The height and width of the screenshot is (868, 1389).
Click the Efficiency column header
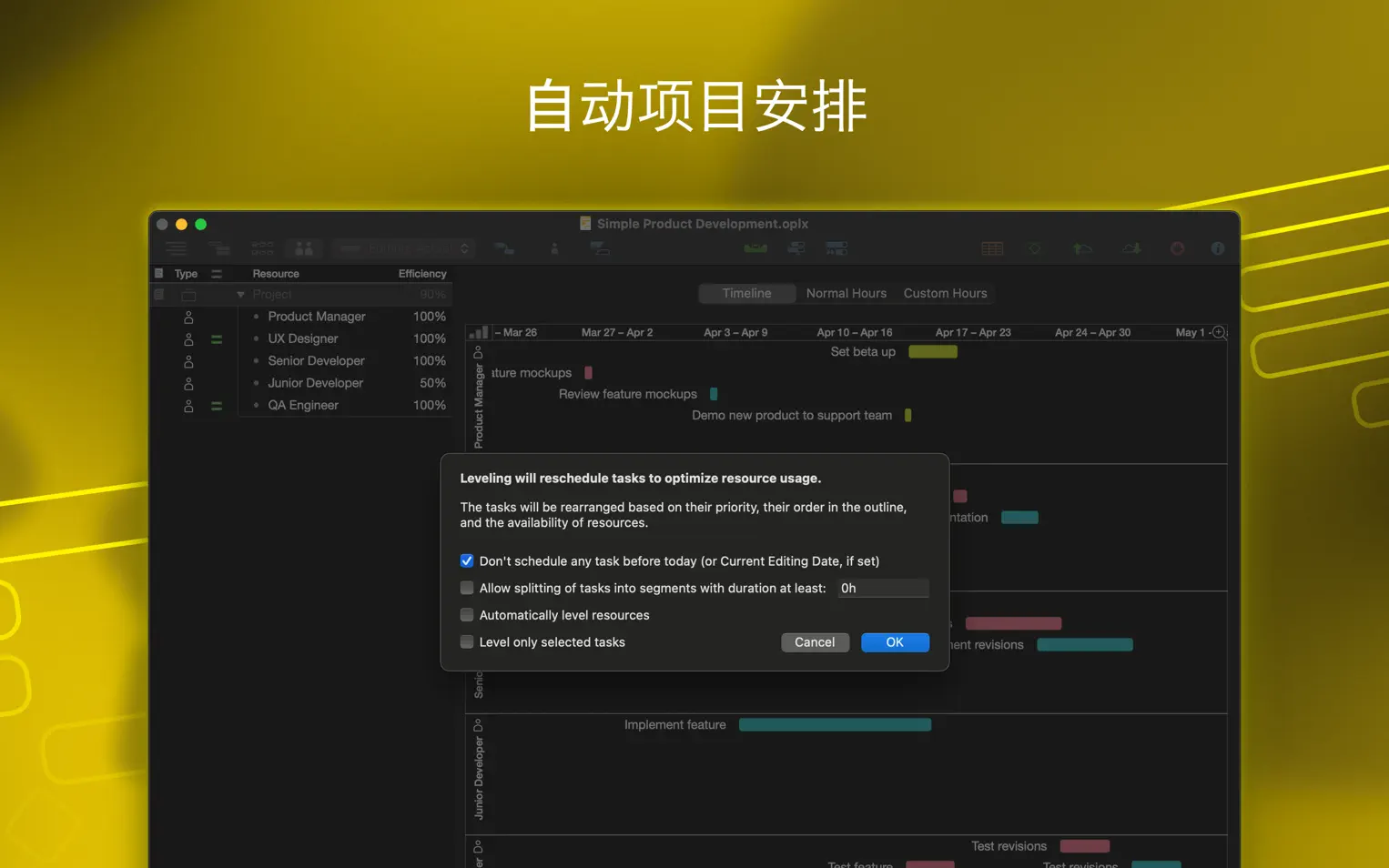[x=422, y=273]
